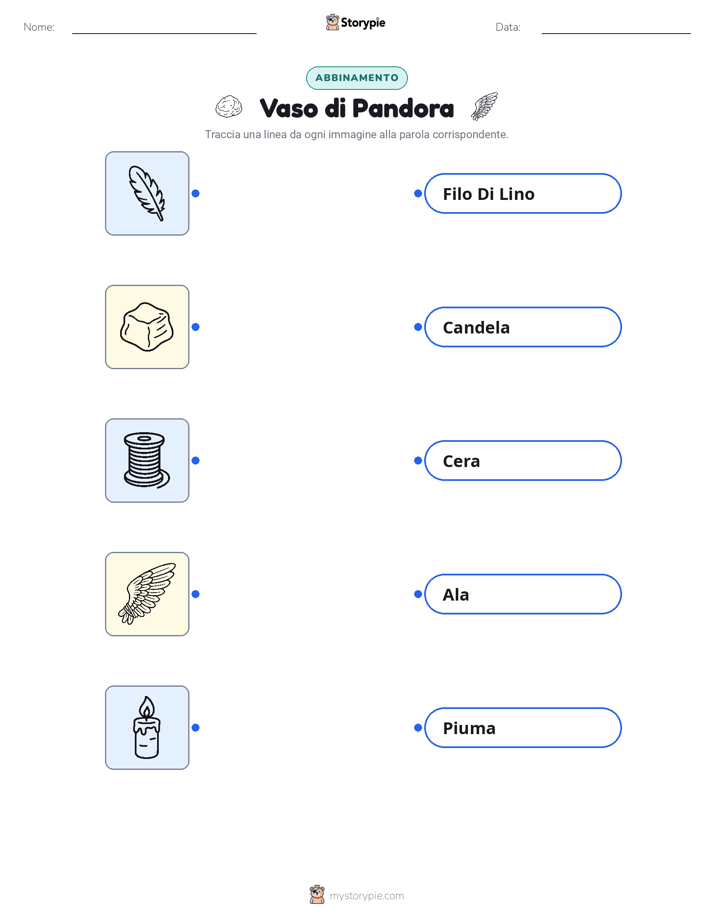Viewport: 714px width, 924px height.
Task: Click the candle picture card
Action: tap(147, 727)
